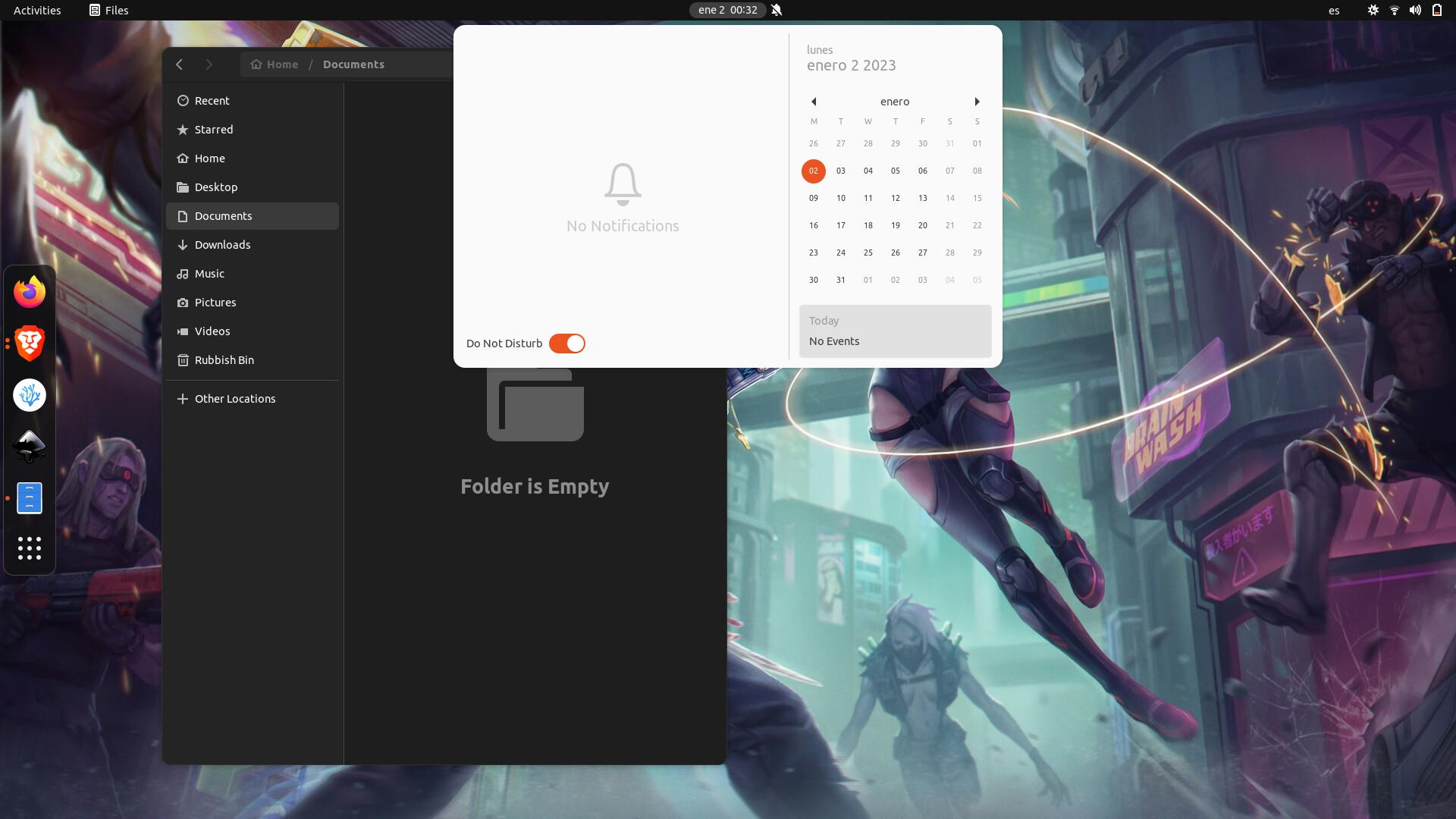Click Home in the path bar
Image resolution: width=1456 pixels, height=819 pixels.
tap(275, 64)
